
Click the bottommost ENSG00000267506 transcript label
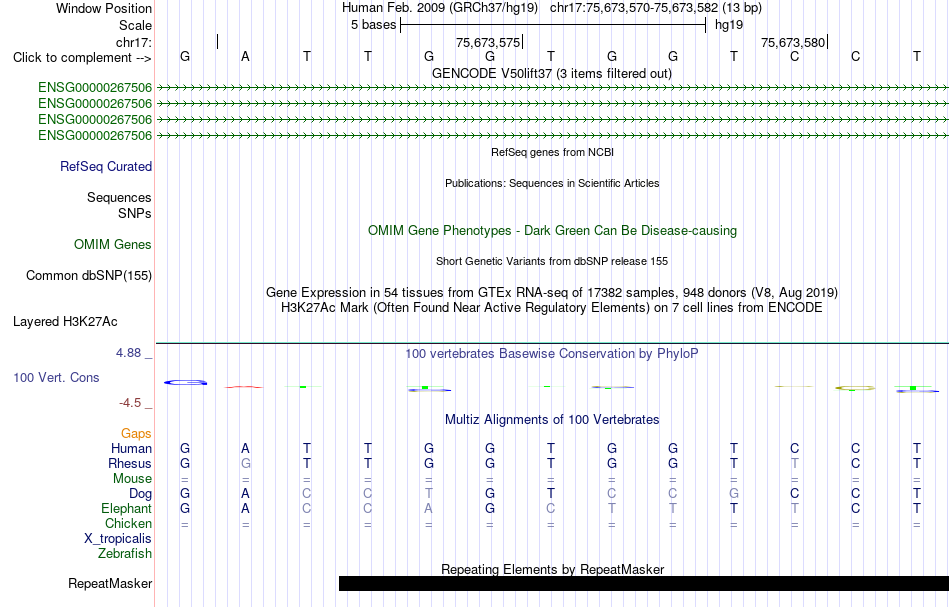pos(95,136)
